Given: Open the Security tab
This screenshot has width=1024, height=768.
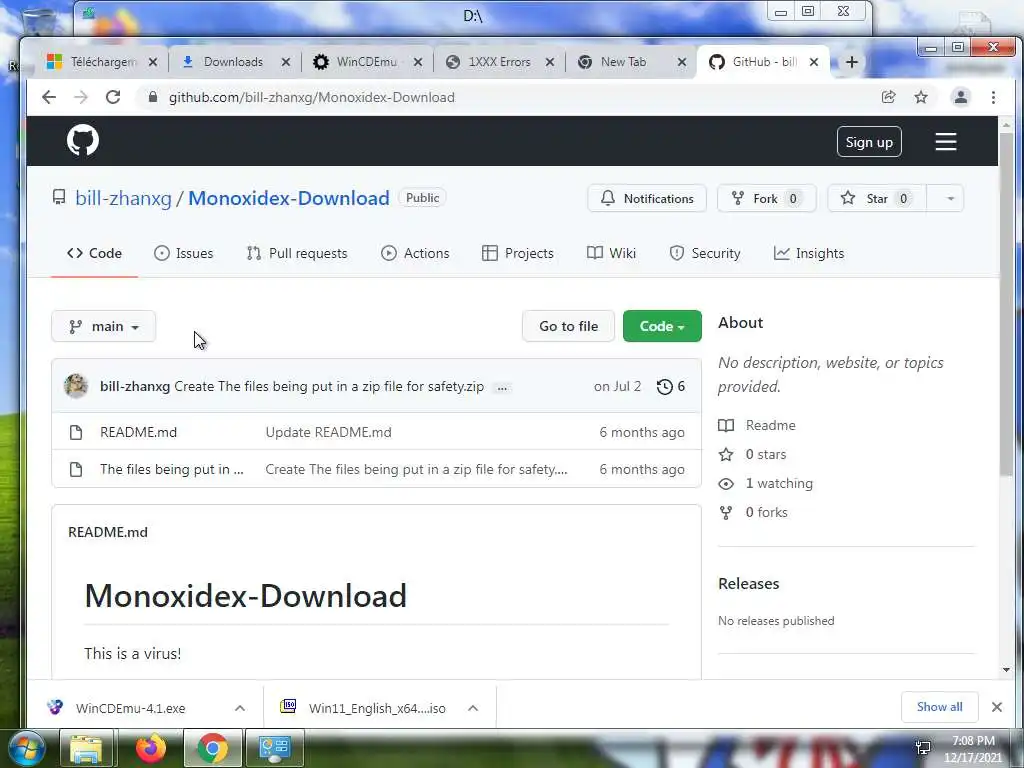Looking at the screenshot, I should coord(705,253).
